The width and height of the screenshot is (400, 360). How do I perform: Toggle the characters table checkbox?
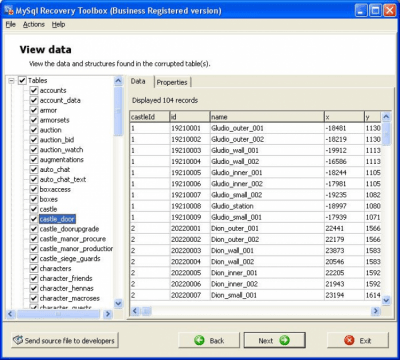click(x=34, y=268)
